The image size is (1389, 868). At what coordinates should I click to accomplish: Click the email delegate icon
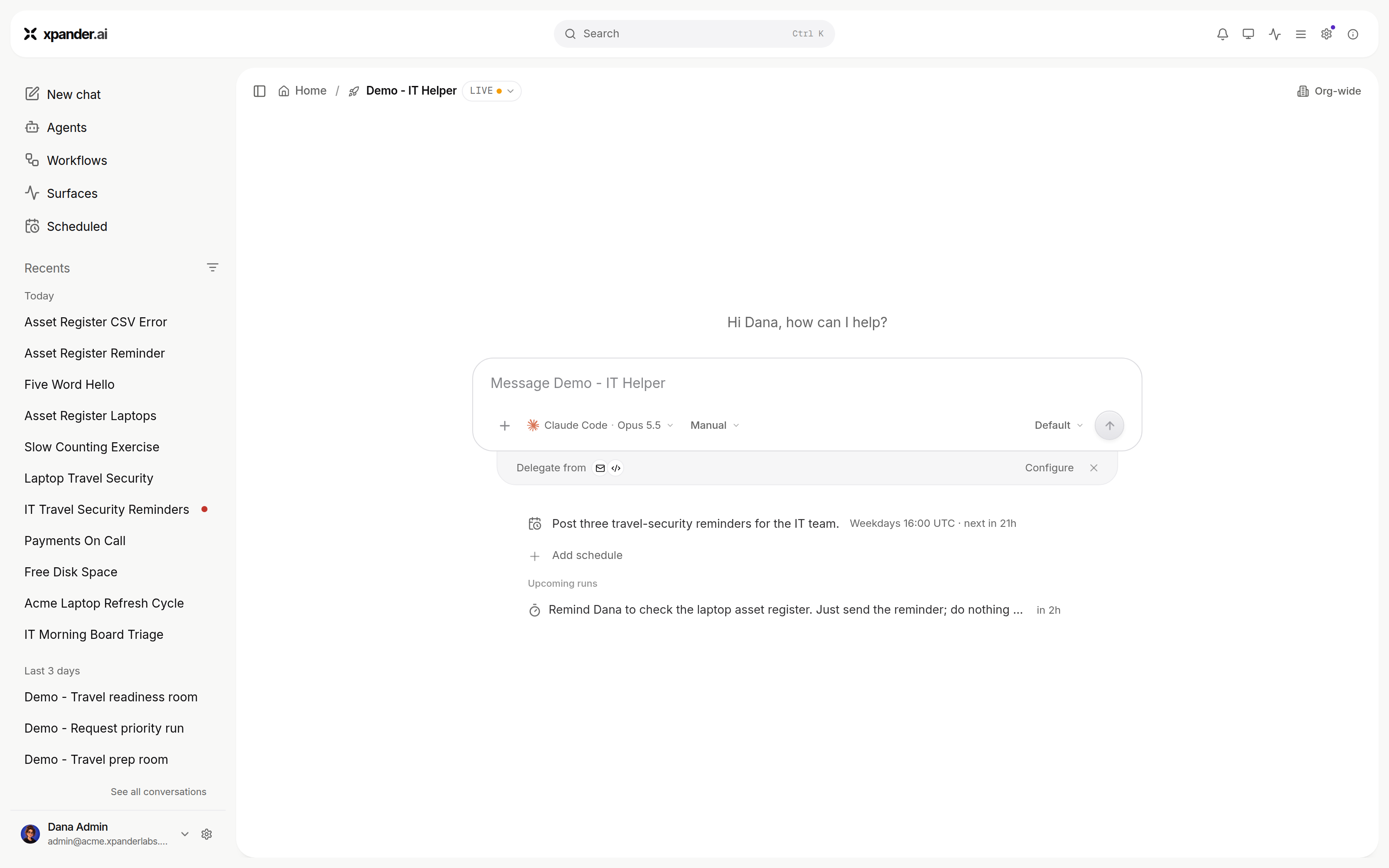600,468
